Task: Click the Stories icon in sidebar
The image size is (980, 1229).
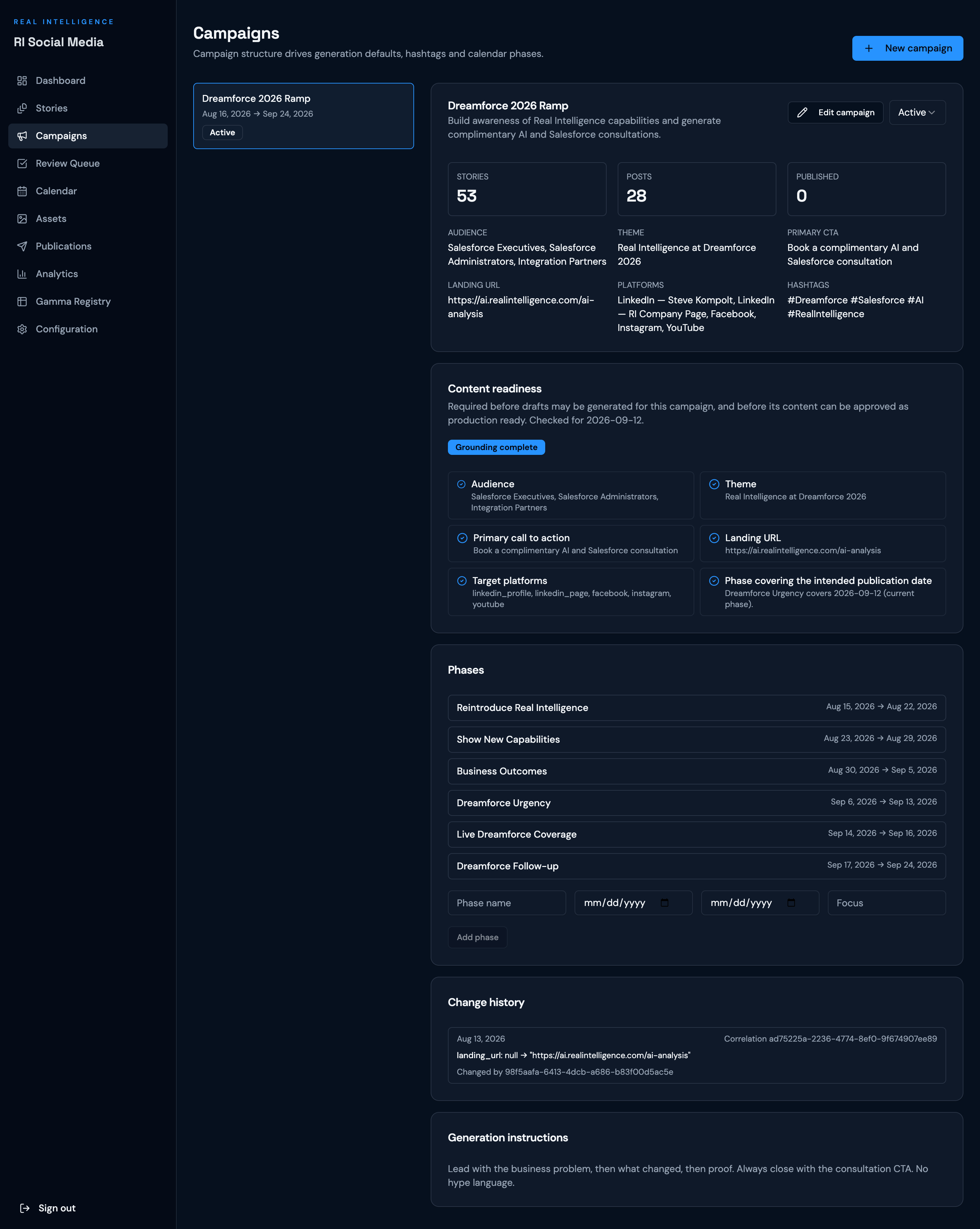Action: click(22, 108)
